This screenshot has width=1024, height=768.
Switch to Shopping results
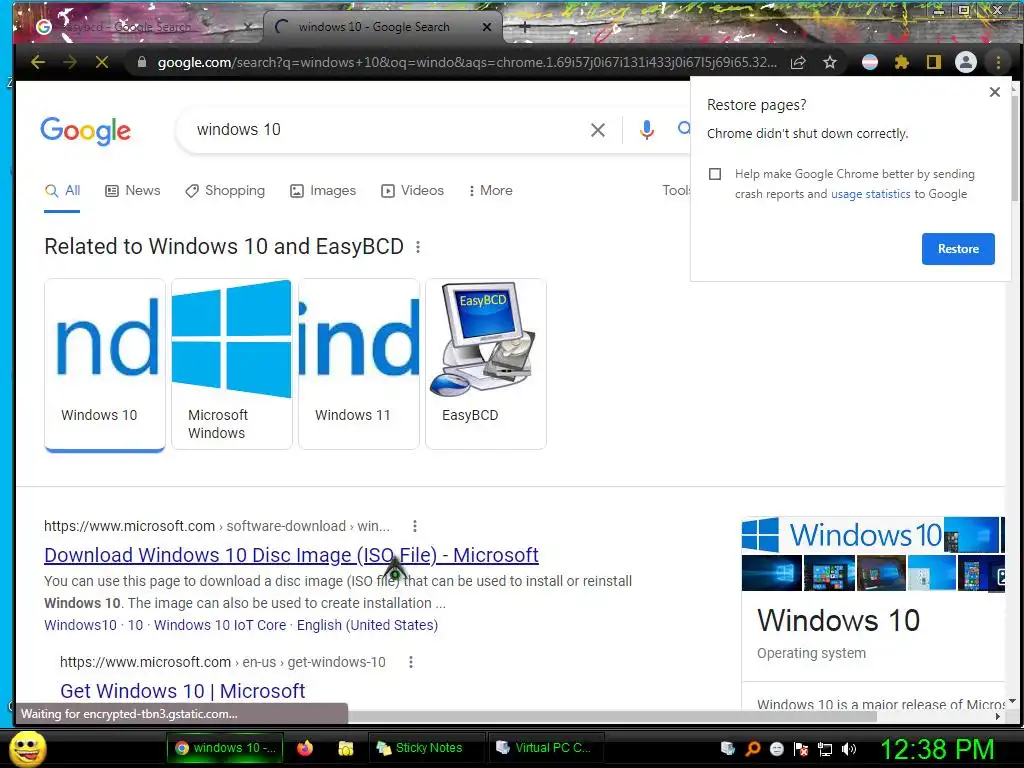click(225, 191)
